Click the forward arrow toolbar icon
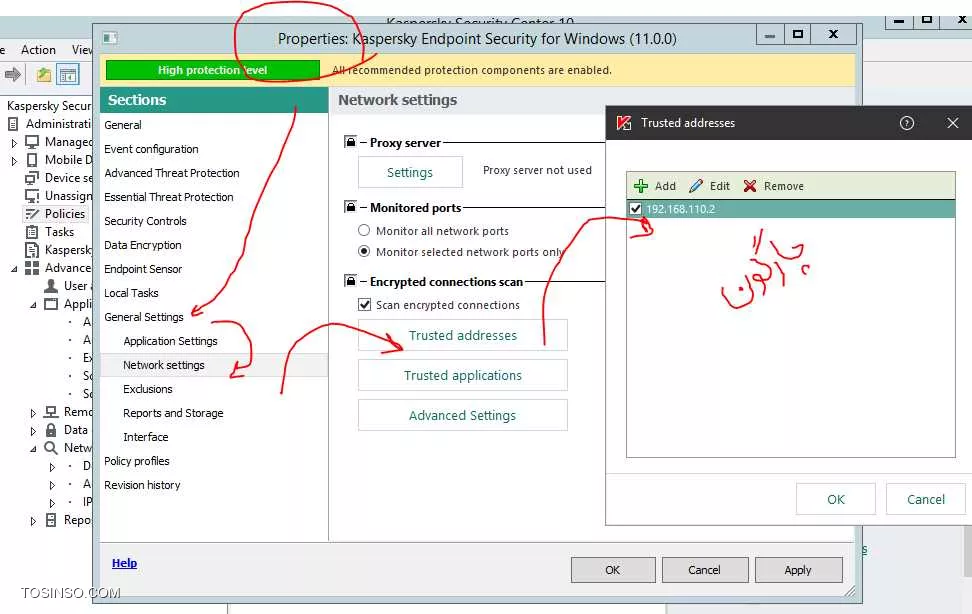The height and width of the screenshot is (614, 972). 12,75
